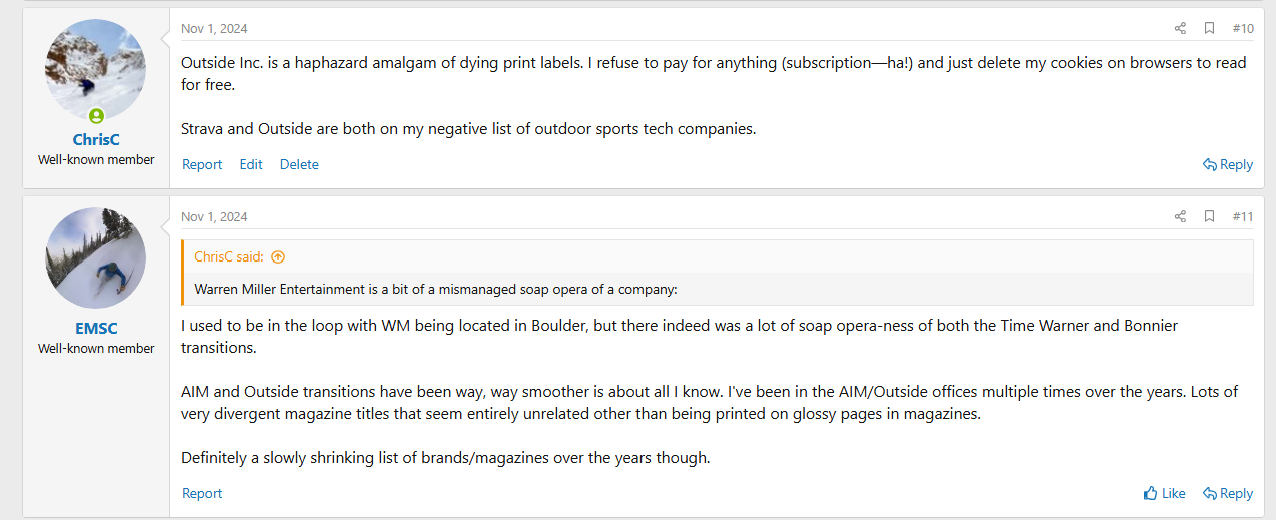The width and height of the screenshot is (1276, 520).
Task: Open permalink #11
Action: point(1243,216)
